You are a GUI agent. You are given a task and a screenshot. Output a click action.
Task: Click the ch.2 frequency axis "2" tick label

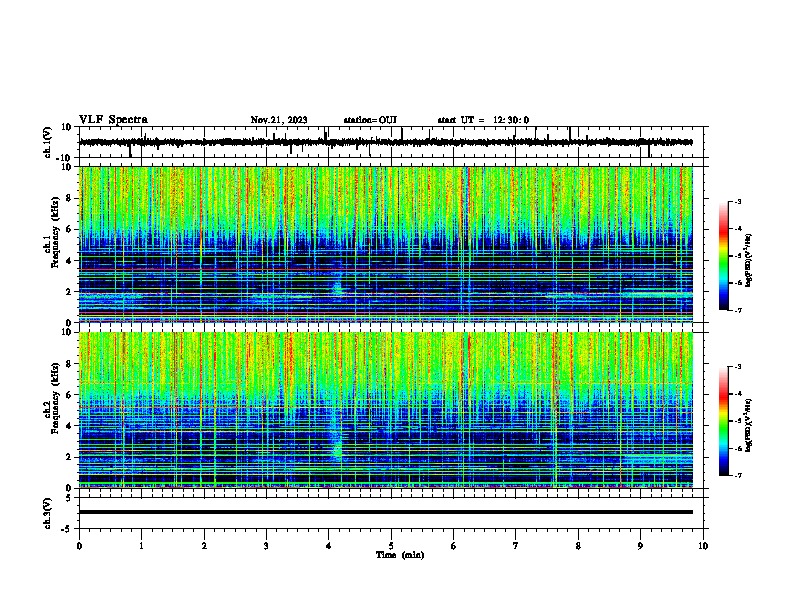click(x=69, y=457)
